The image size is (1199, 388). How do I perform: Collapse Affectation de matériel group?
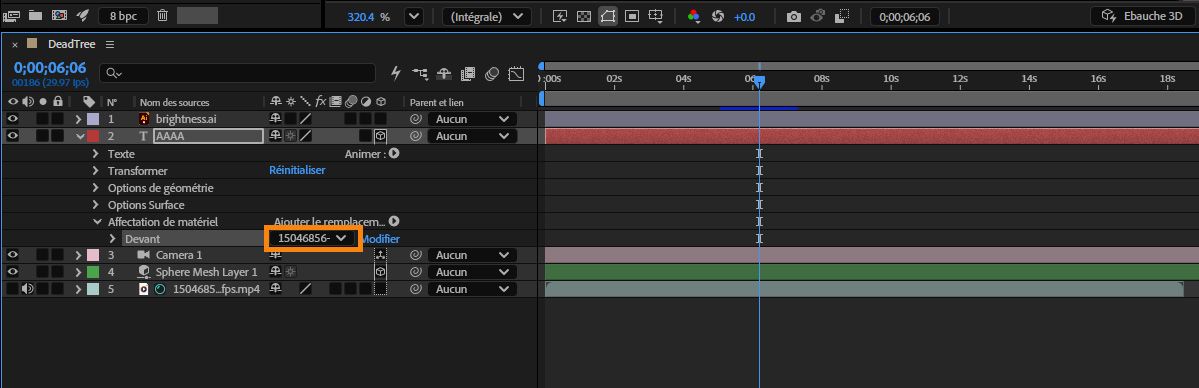pos(96,222)
